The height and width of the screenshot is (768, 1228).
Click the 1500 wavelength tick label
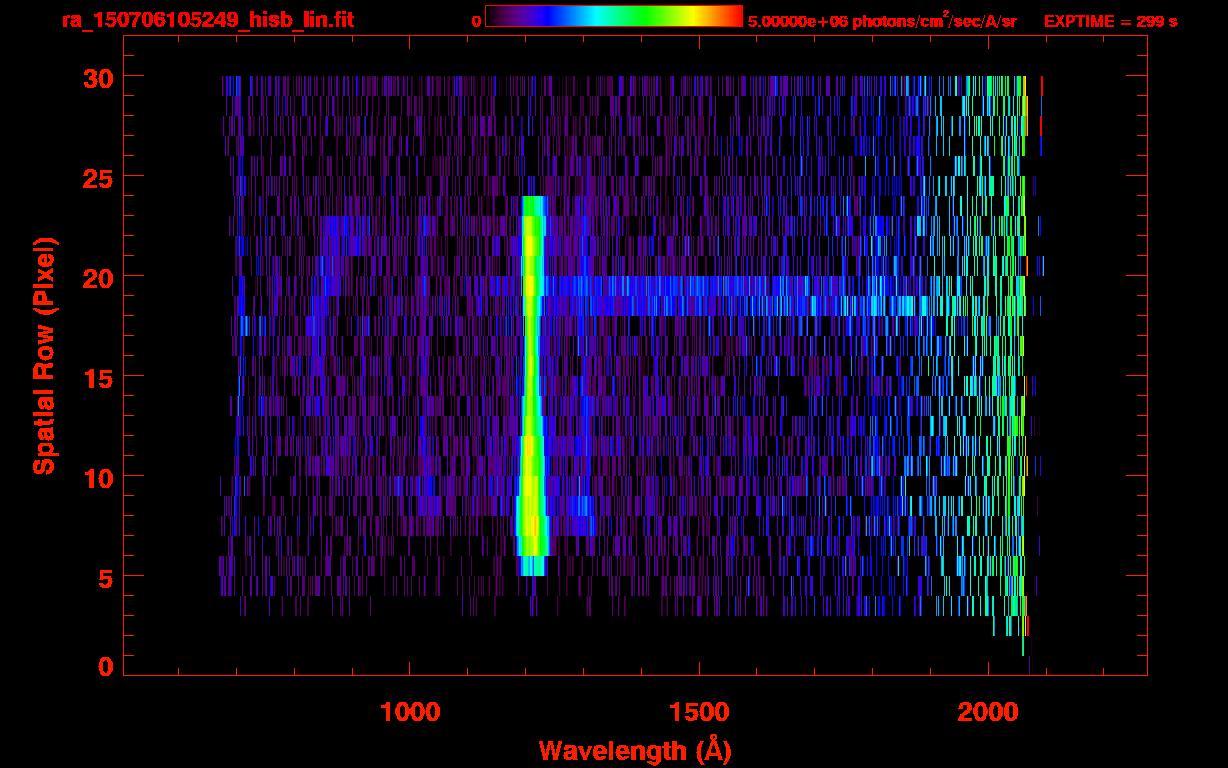pos(699,712)
